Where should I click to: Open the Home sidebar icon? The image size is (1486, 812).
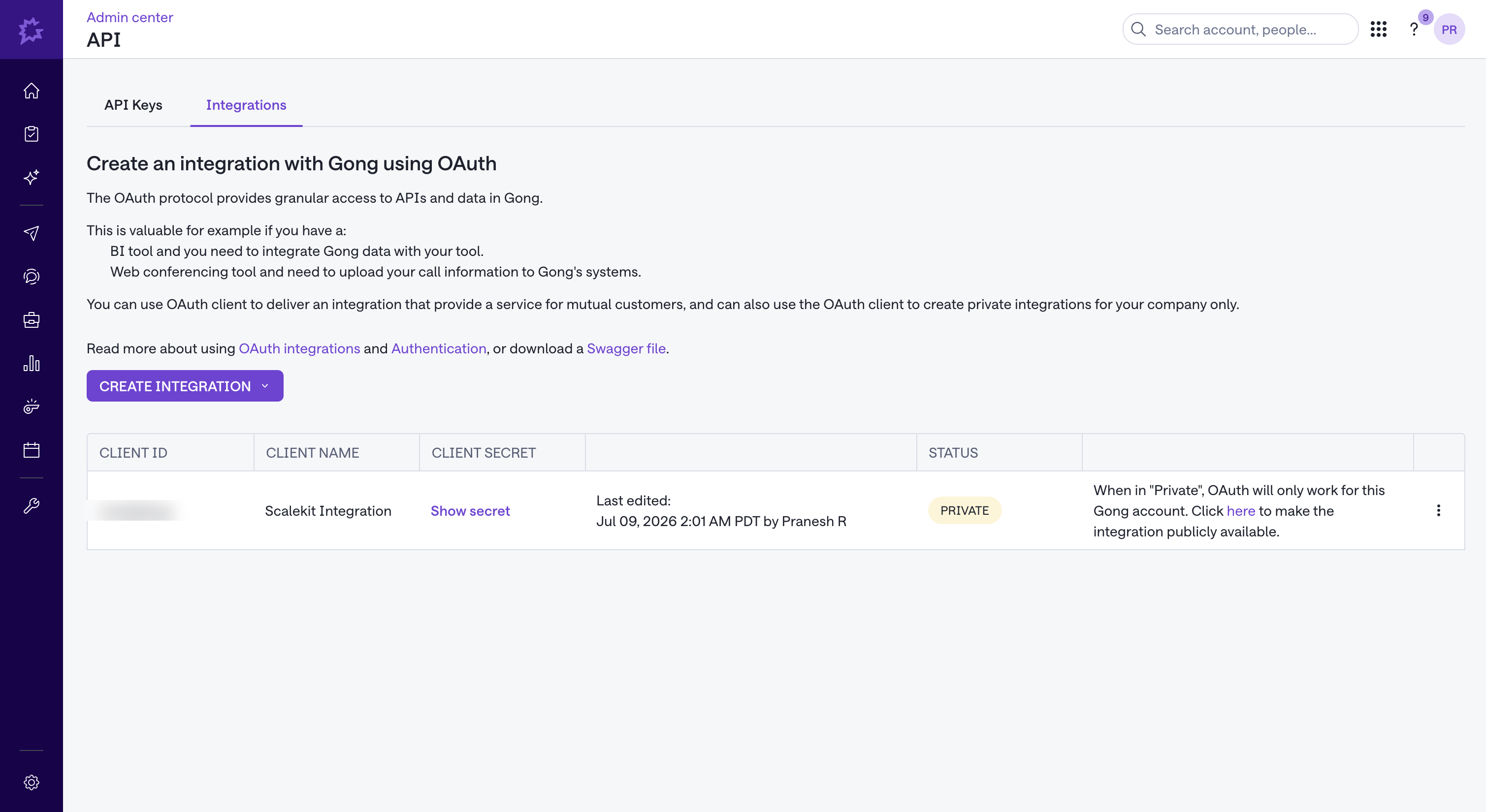pyautogui.click(x=31, y=91)
